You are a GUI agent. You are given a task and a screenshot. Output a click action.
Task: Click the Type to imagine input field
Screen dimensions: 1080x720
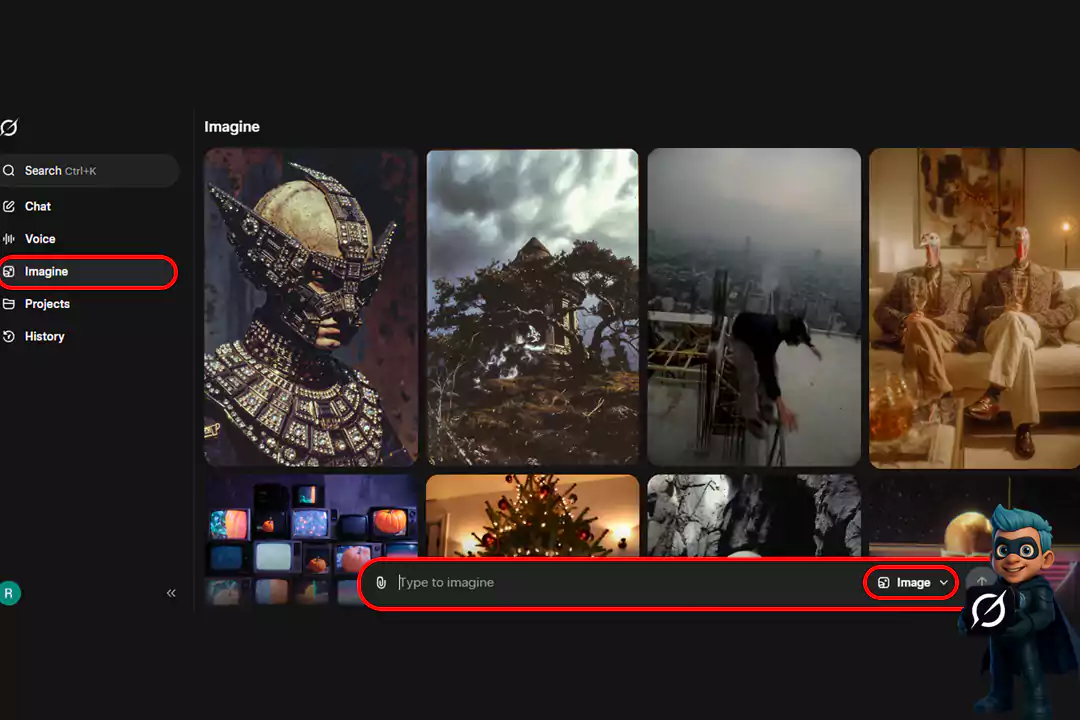coord(620,583)
